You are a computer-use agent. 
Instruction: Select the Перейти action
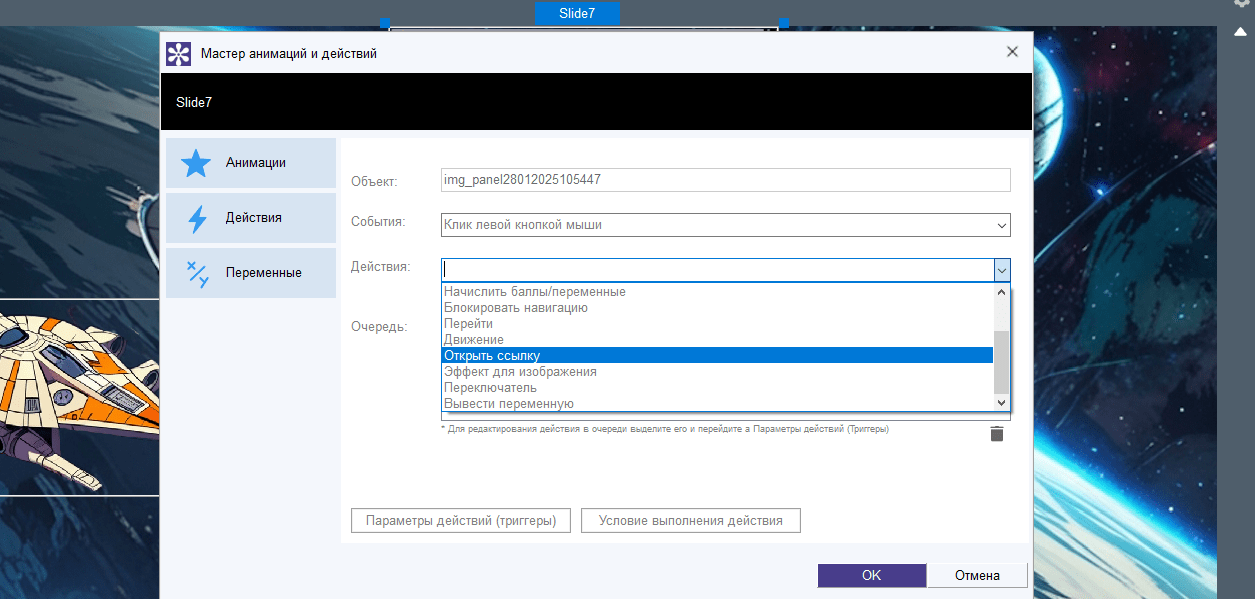717,324
